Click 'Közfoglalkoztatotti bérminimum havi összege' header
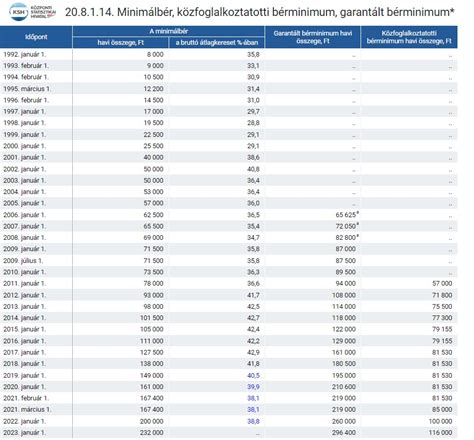This screenshot has width=474, height=440. (x=409, y=37)
